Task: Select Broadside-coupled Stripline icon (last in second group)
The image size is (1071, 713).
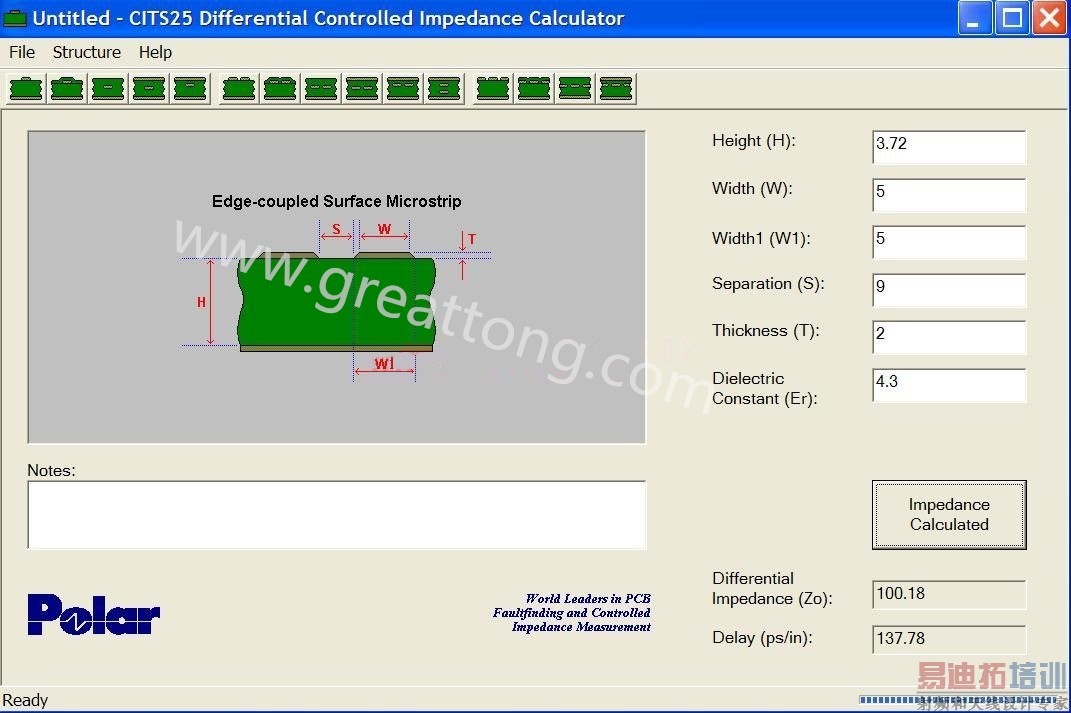Action: (444, 89)
